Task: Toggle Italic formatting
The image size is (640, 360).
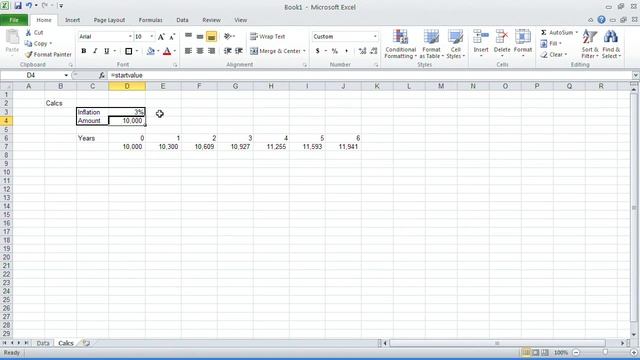Action: pyautogui.click(x=95, y=51)
